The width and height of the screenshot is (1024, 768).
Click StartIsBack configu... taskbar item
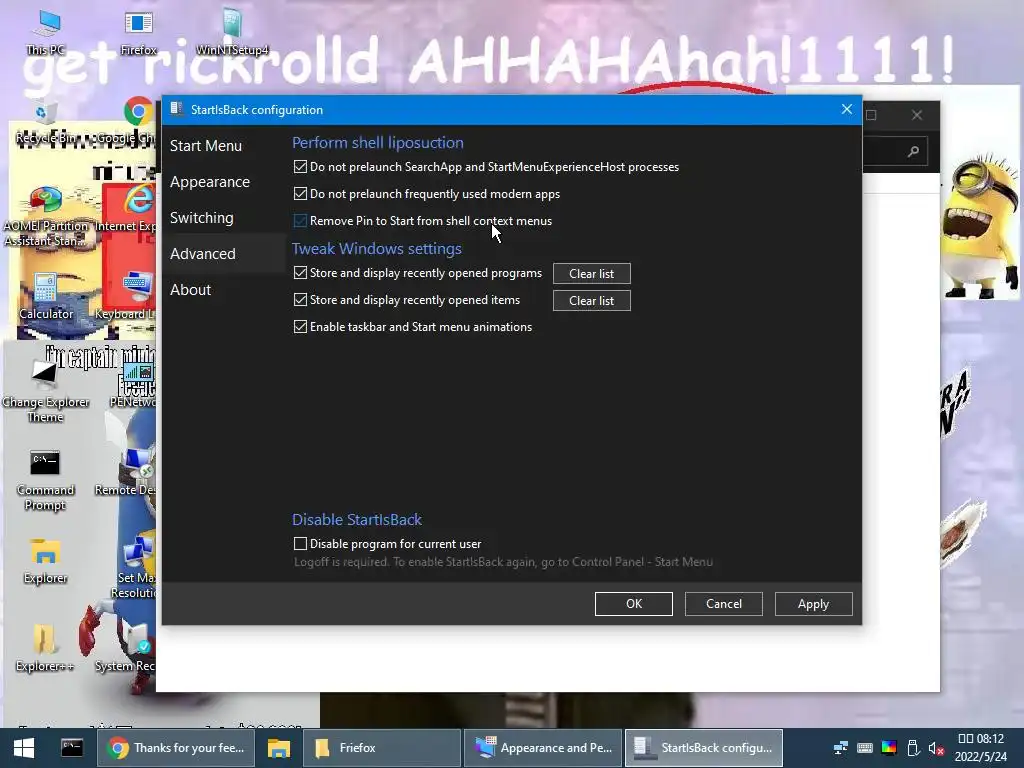[704, 748]
